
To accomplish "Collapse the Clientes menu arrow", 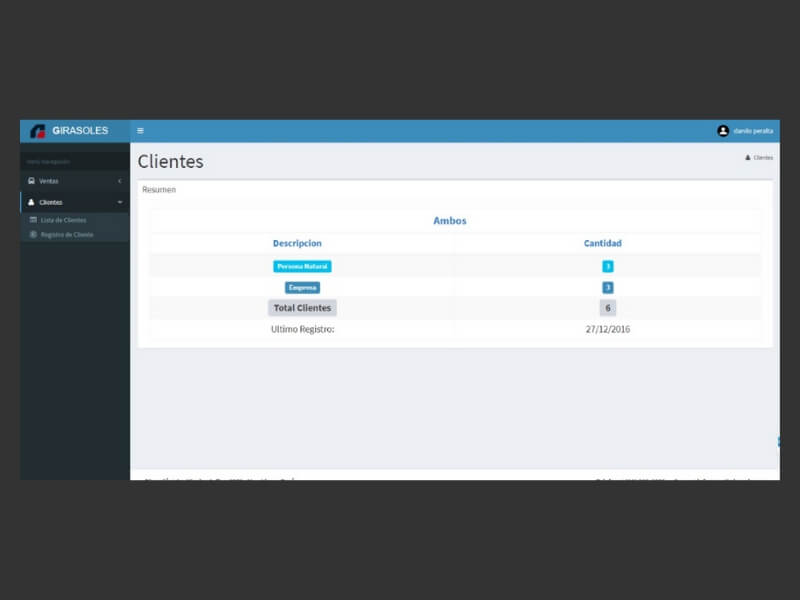I will click(120, 202).
